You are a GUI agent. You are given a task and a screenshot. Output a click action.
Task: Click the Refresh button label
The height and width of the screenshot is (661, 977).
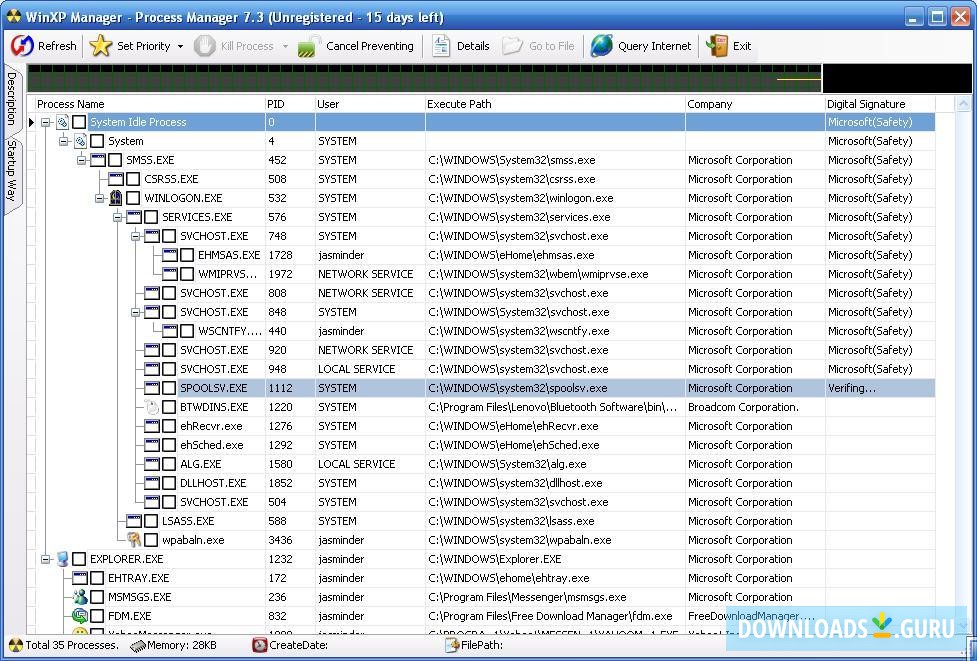[x=57, y=46]
